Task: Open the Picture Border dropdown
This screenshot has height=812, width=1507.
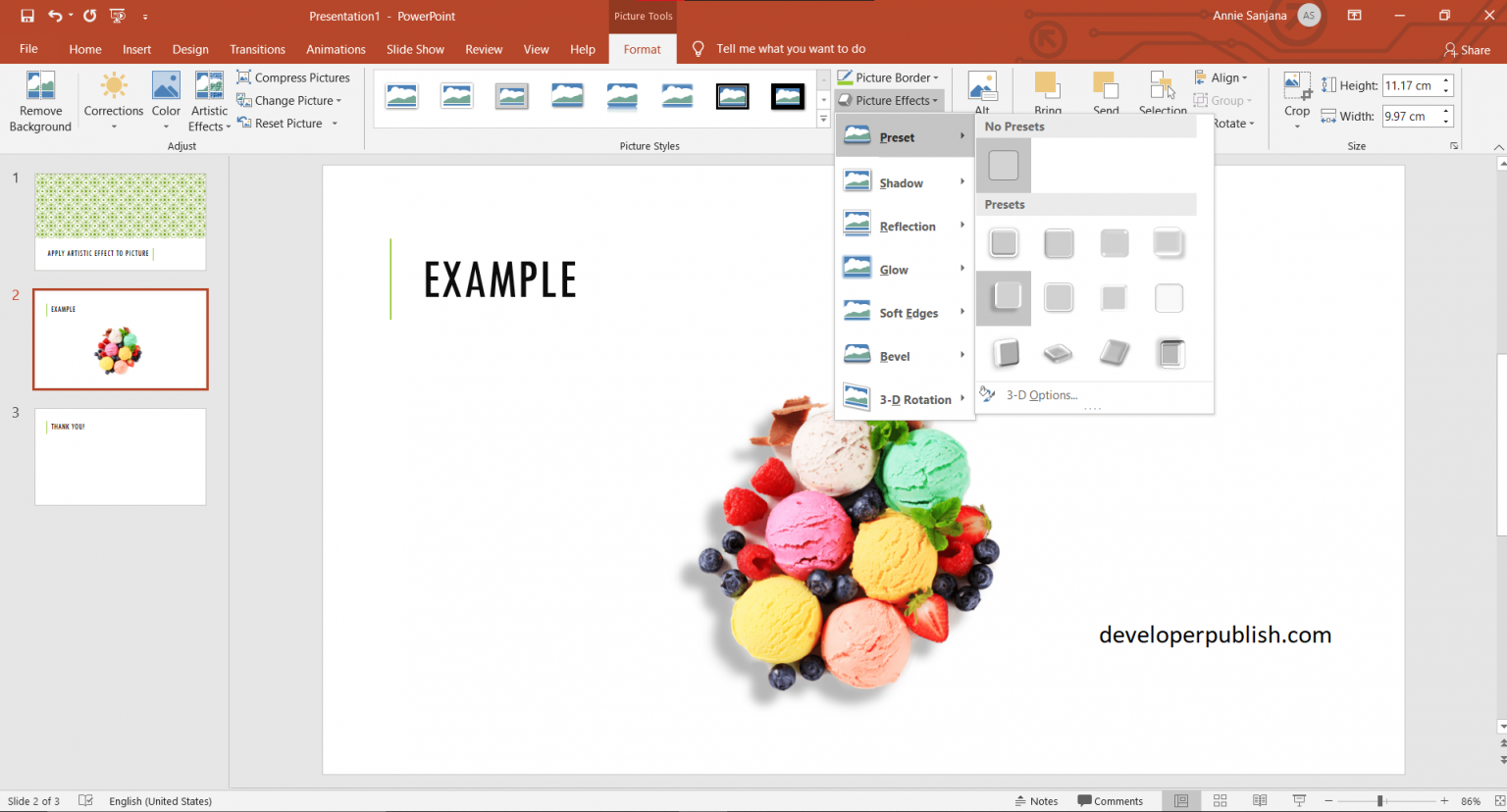Action: pyautogui.click(x=889, y=77)
